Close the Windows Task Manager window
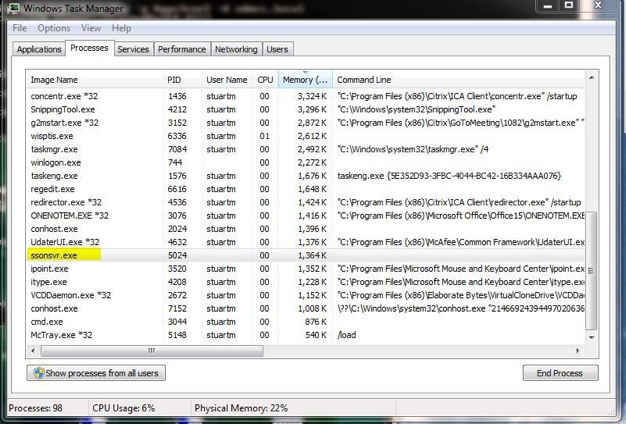626x424 pixels. (x=598, y=6)
